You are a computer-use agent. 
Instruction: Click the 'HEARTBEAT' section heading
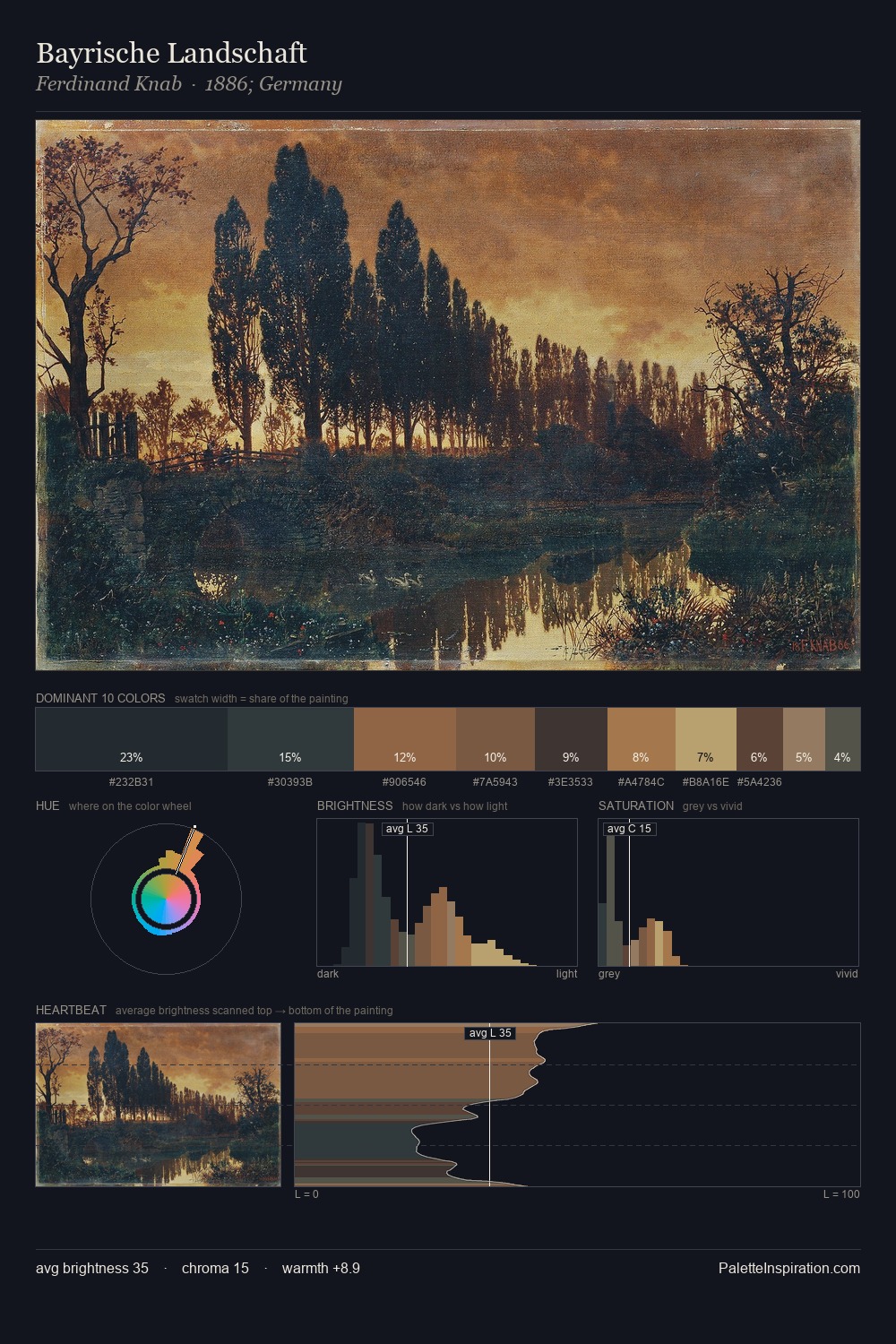(71, 1010)
